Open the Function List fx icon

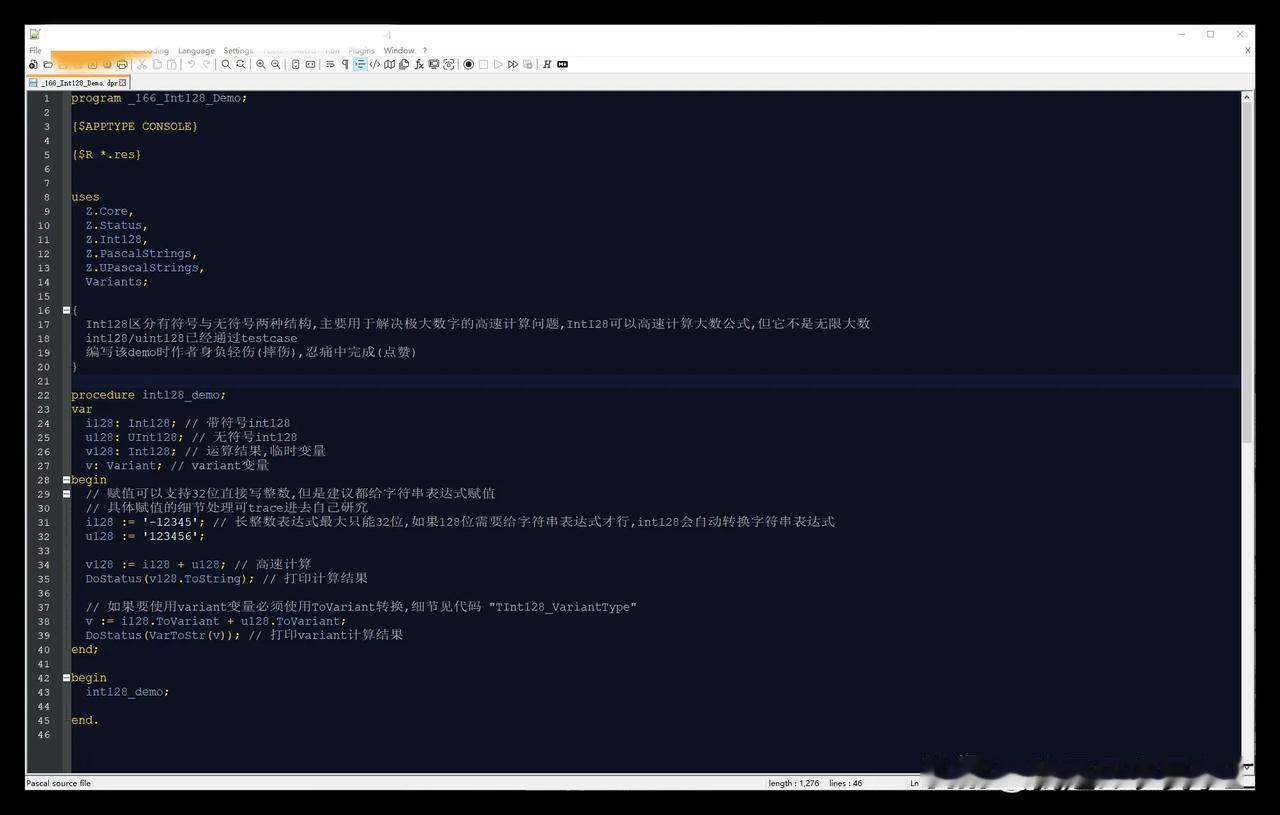click(x=419, y=64)
